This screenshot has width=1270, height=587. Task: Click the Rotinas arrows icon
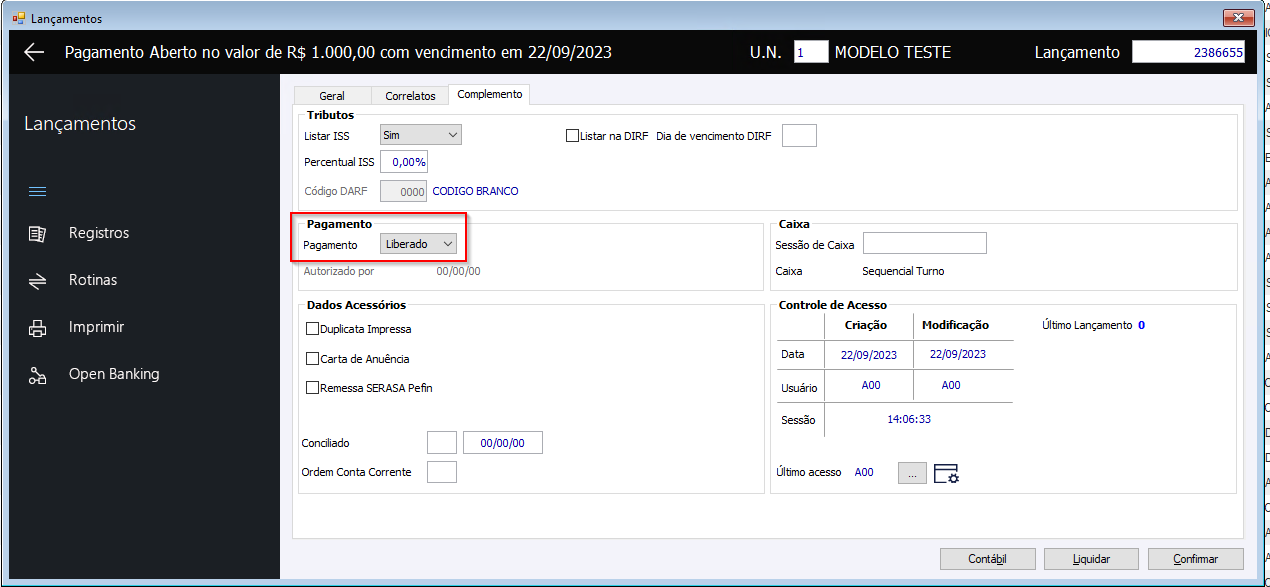[37, 281]
